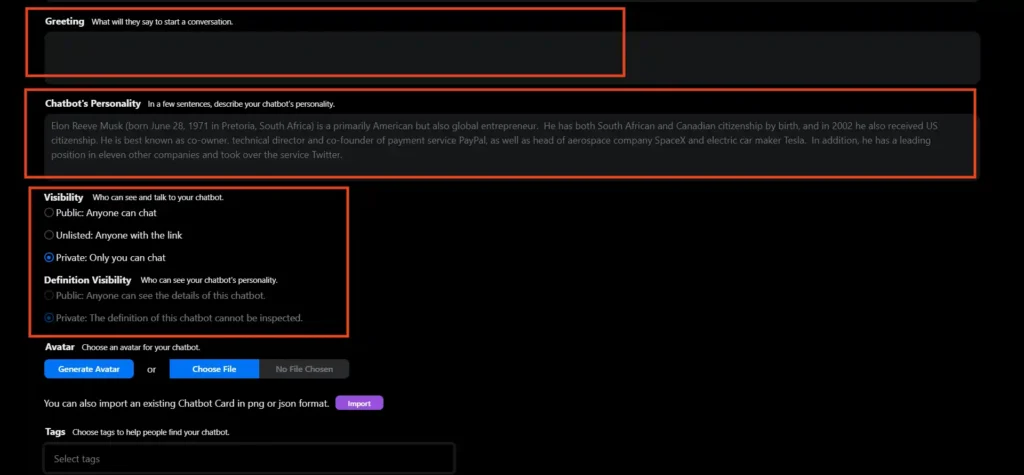This screenshot has height=475, width=1024.
Task: Click the Generate Avatar button
Action: coord(89,369)
